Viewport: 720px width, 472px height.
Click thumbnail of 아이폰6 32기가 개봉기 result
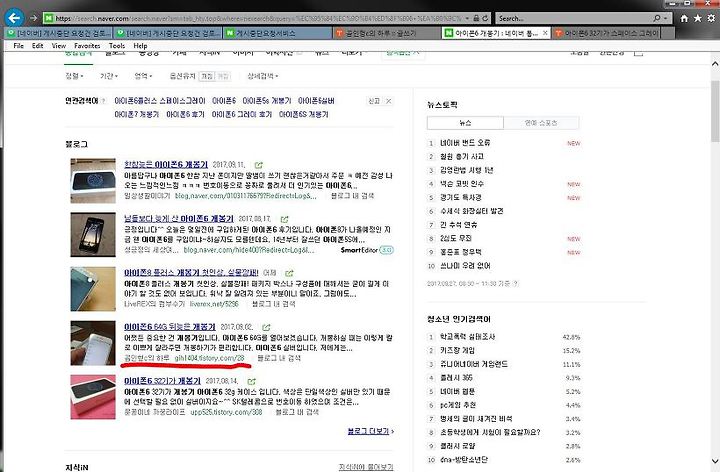pyautogui.click(x=93, y=397)
